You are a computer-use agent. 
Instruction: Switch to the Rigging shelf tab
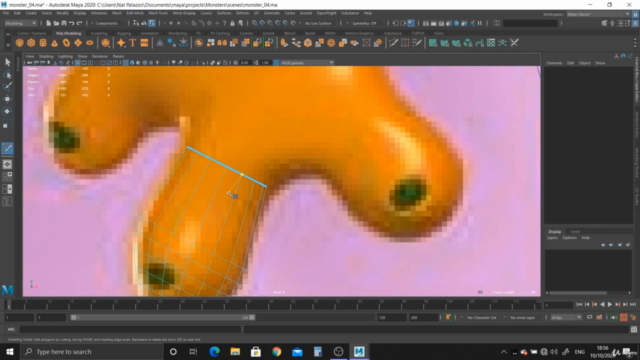(124, 33)
